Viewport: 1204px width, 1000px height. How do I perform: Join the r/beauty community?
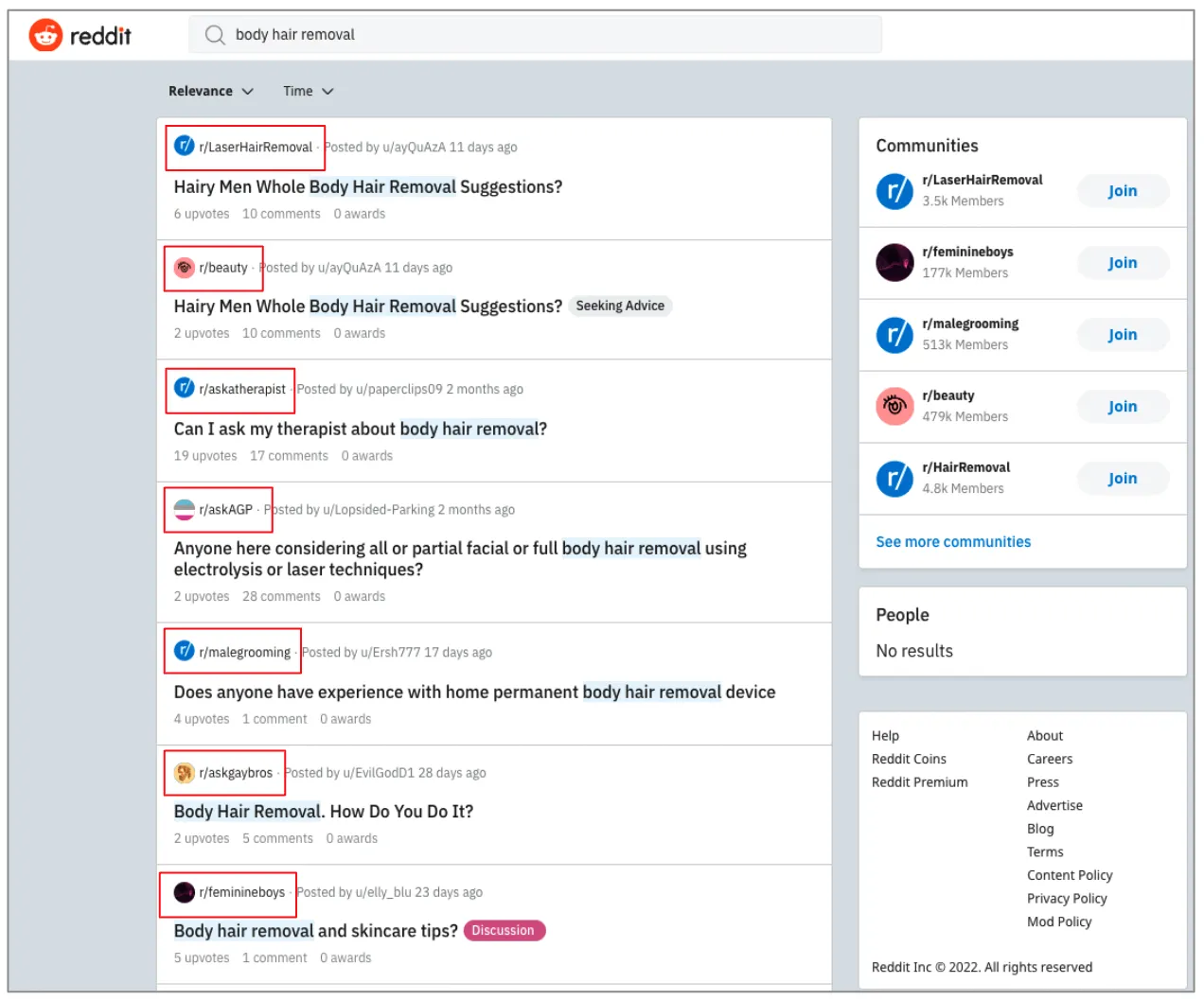pyautogui.click(x=1122, y=407)
